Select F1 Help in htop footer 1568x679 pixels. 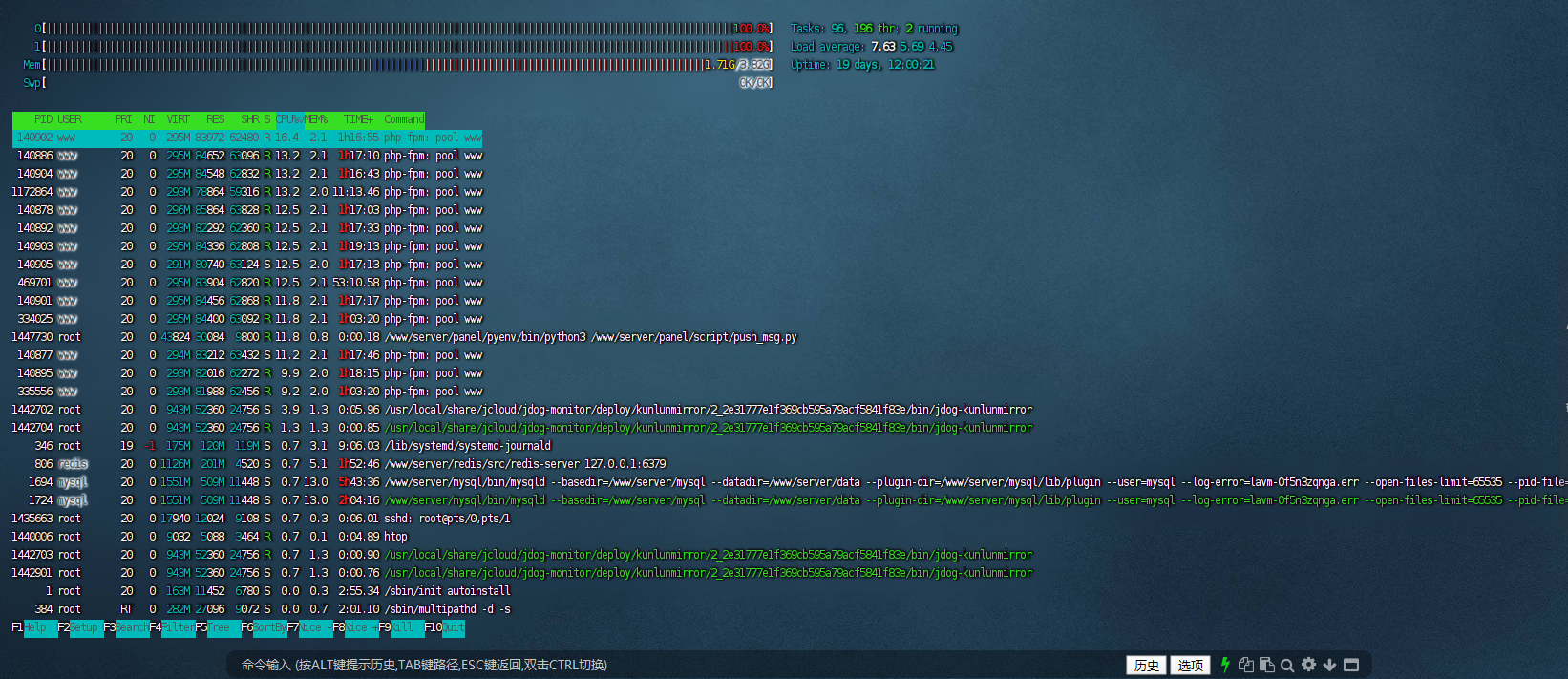[x=34, y=627]
